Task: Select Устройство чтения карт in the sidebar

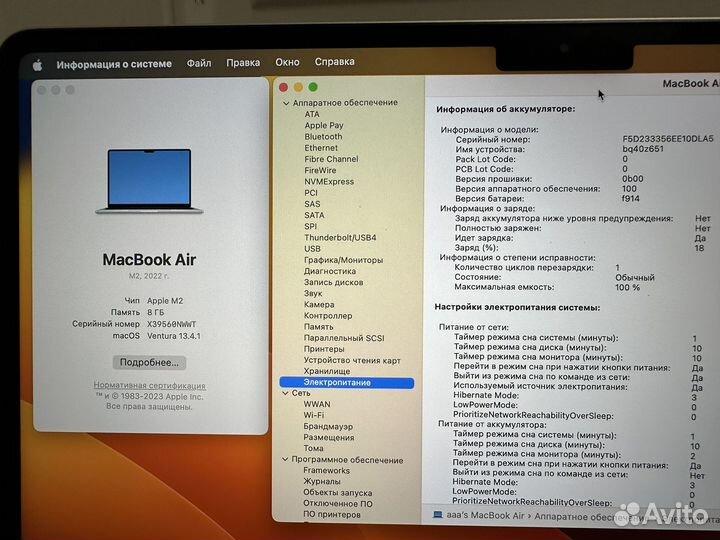Action: click(352, 360)
